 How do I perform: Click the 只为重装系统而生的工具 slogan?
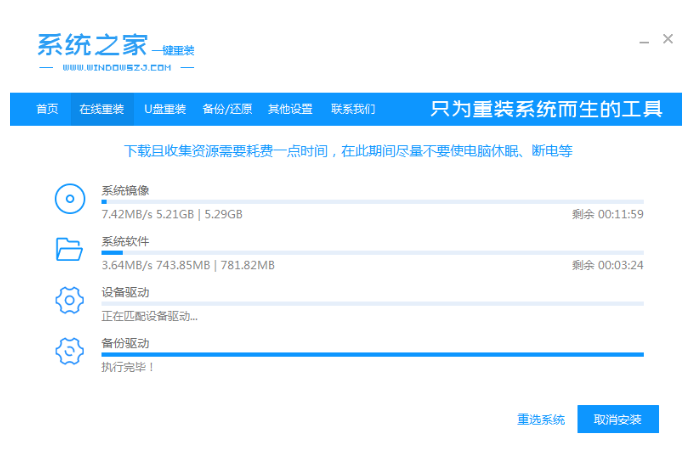point(546,109)
